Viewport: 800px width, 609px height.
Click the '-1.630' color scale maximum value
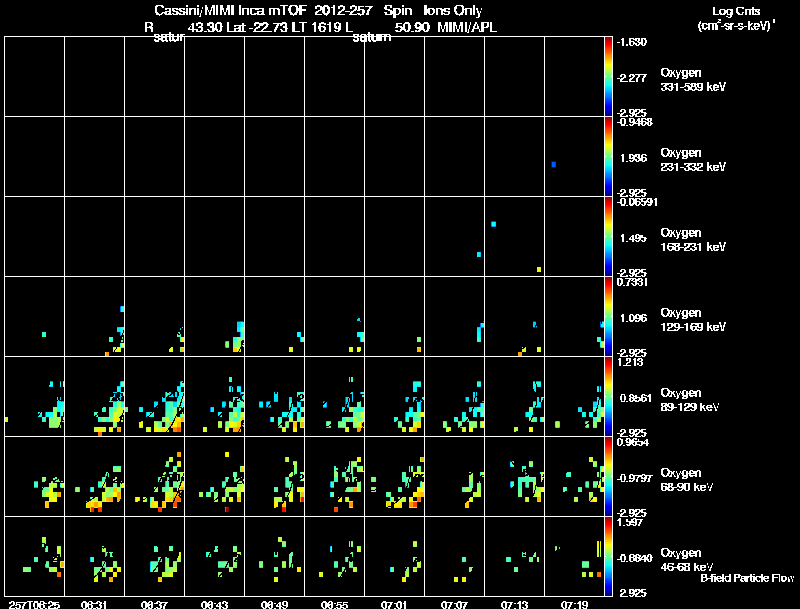(632, 42)
